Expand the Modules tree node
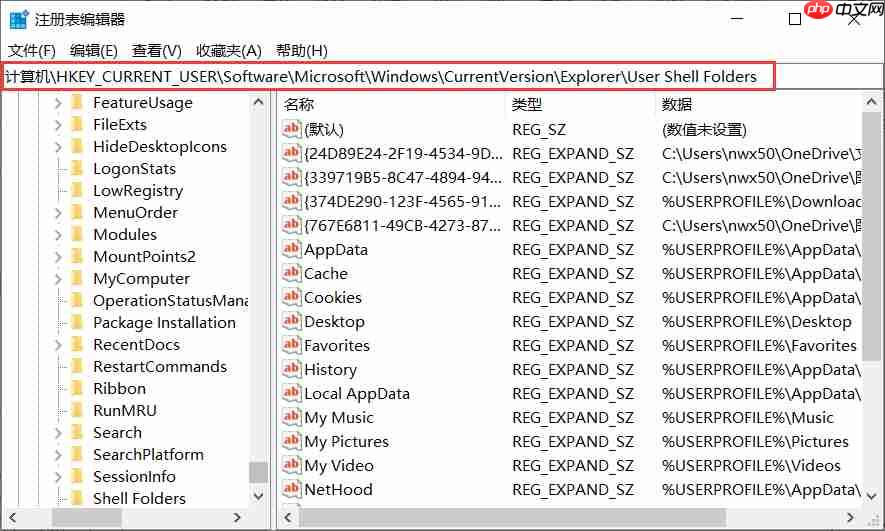This screenshot has width=885, height=531. [x=58, y=235]
